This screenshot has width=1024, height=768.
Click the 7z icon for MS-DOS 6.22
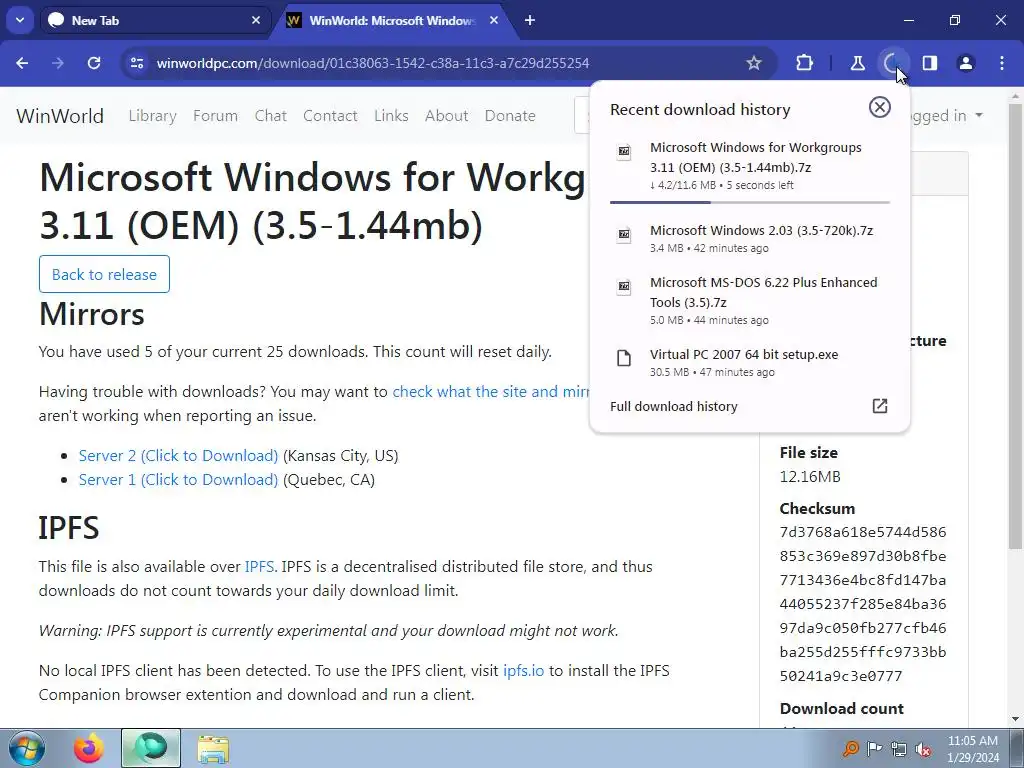(x=624, y=287)
